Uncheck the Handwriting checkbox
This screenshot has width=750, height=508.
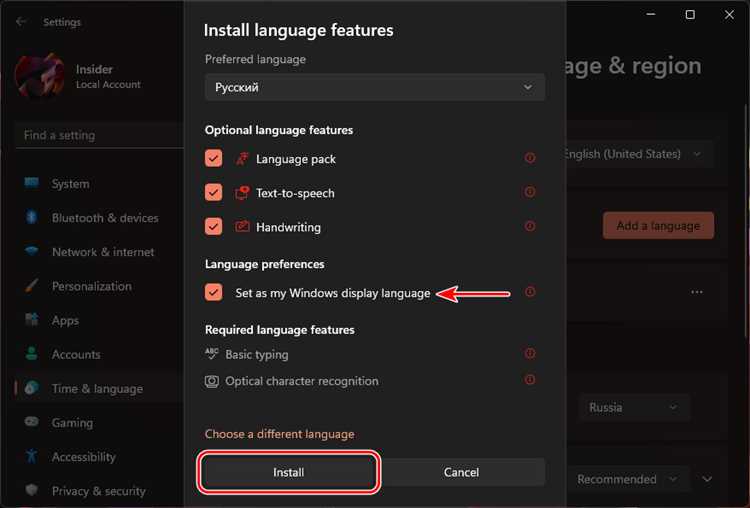click(x=213, y=226)
